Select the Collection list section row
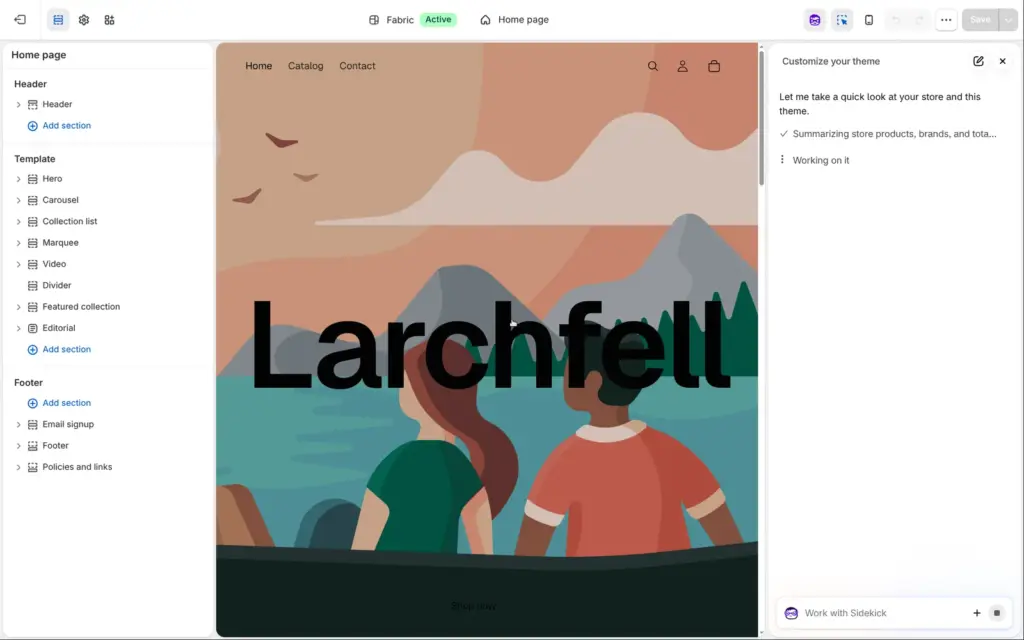Screen dimensions: 1024x640 coord(108,221)
